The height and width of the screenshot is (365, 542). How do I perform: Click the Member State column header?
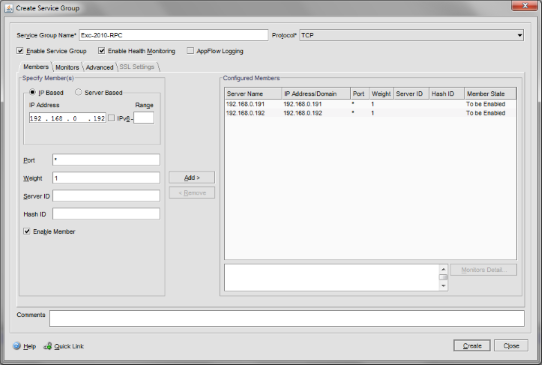coord(490,94)
